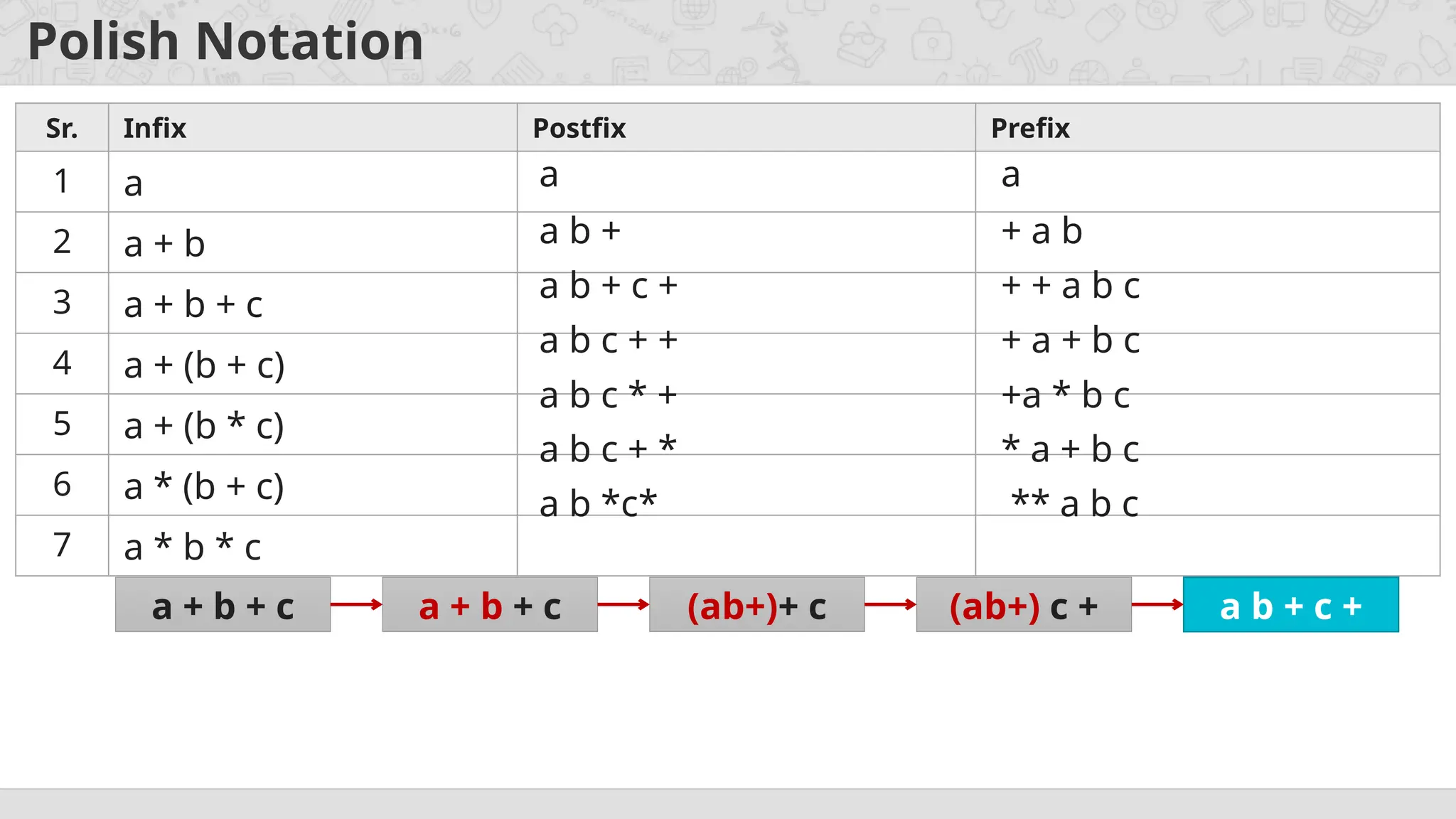
Task: Click the "Polish Notation" slide title
Action: click(x=225, y=41)
